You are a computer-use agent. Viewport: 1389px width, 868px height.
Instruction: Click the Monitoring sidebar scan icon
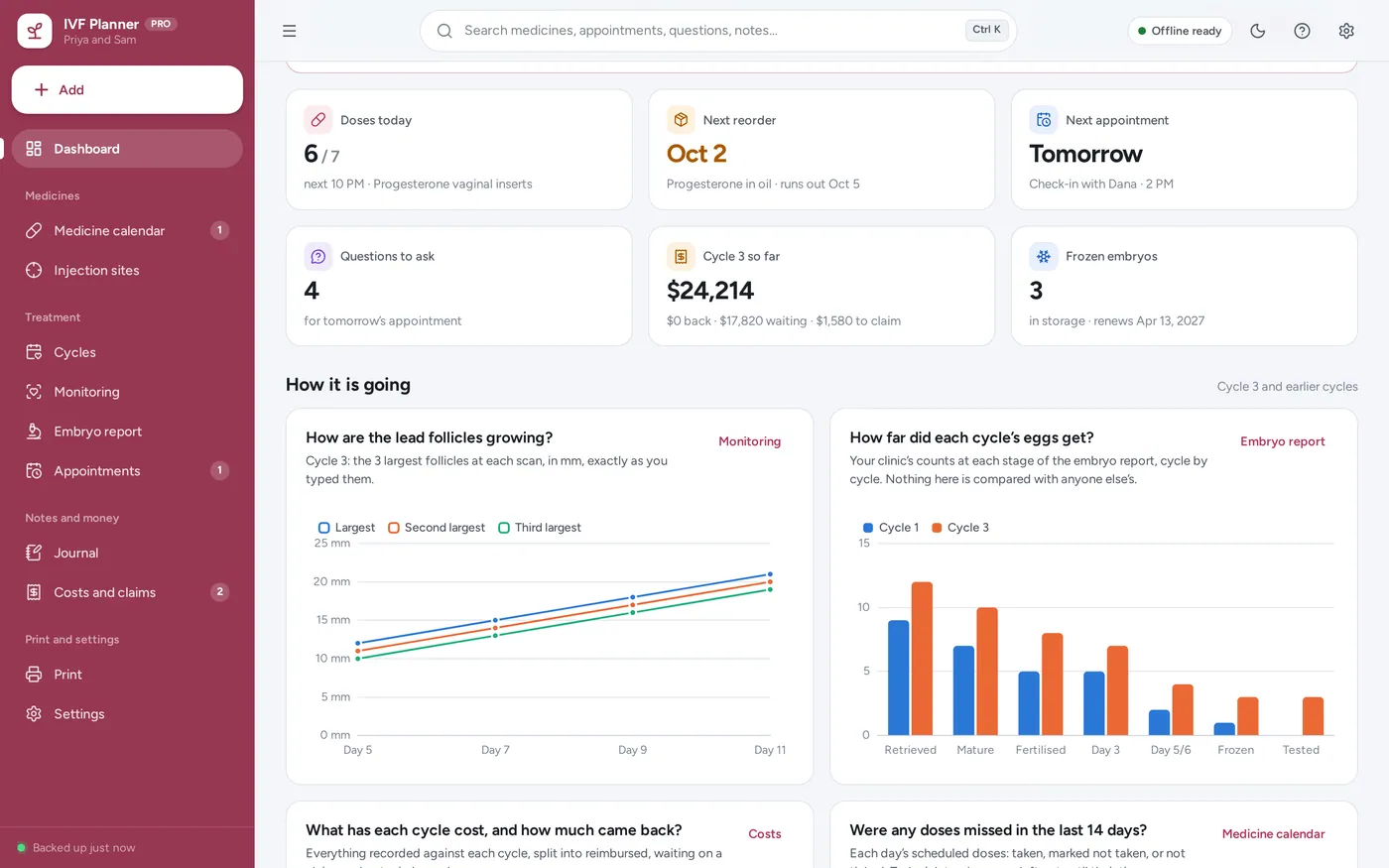[x=34, y=392]
